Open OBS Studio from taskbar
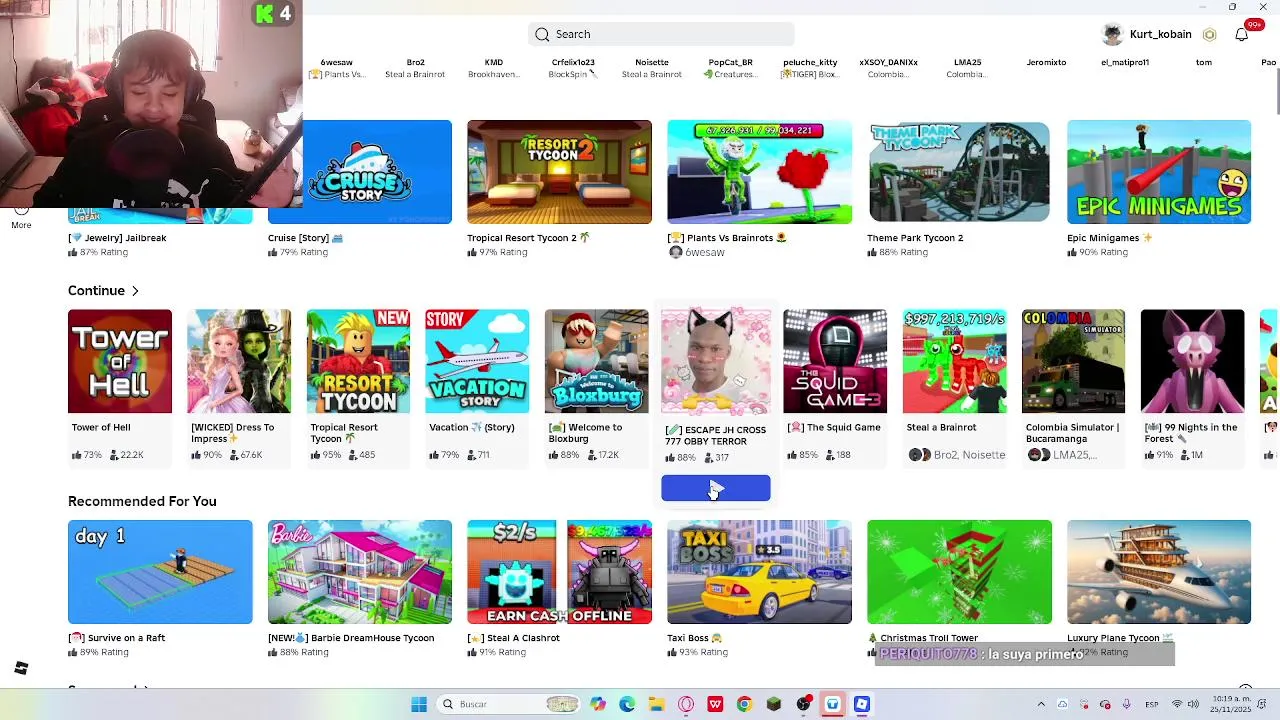This screenshot has height=720, width=1280. coord(803,704)
